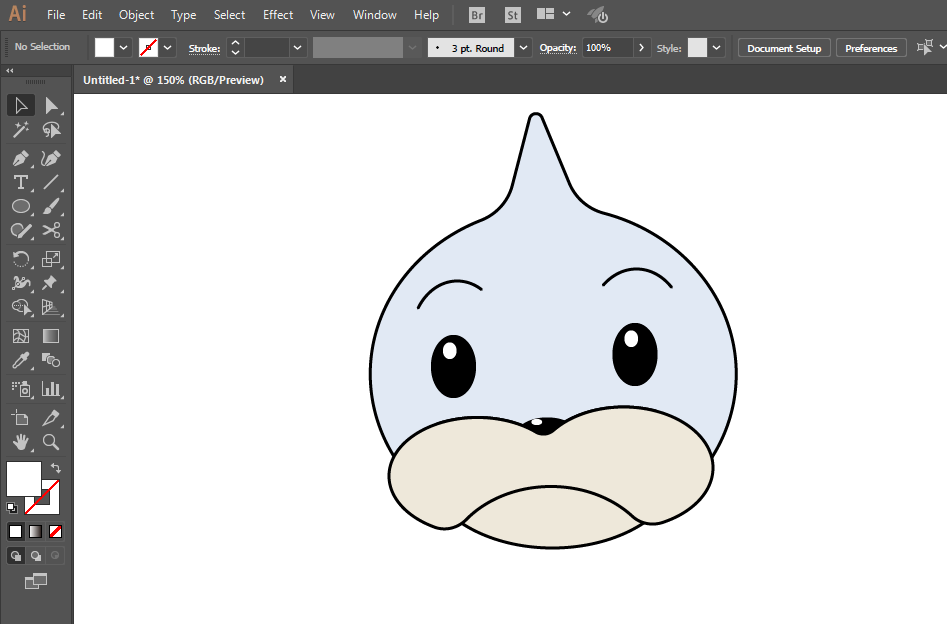Set paint mode to None
Screen dimensions: 947x624
tap(56, 531)
